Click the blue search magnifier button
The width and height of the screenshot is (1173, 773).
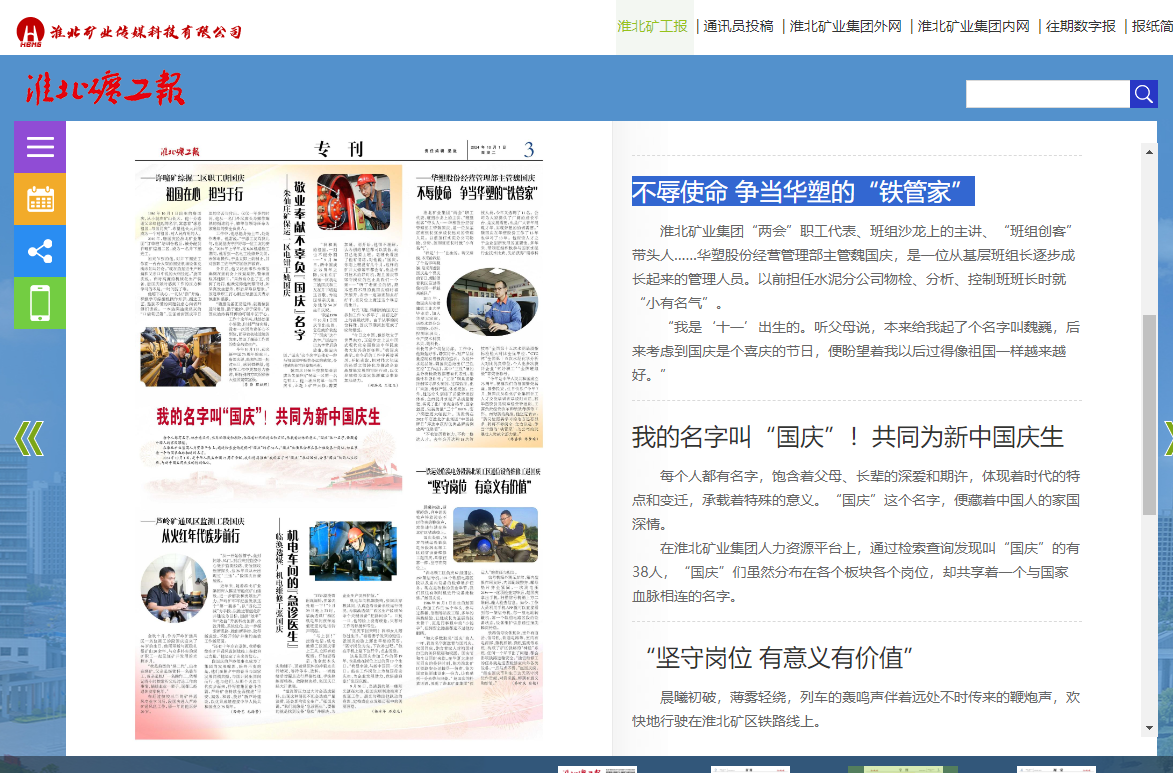pyautogui.click(x=1144, y=94)
